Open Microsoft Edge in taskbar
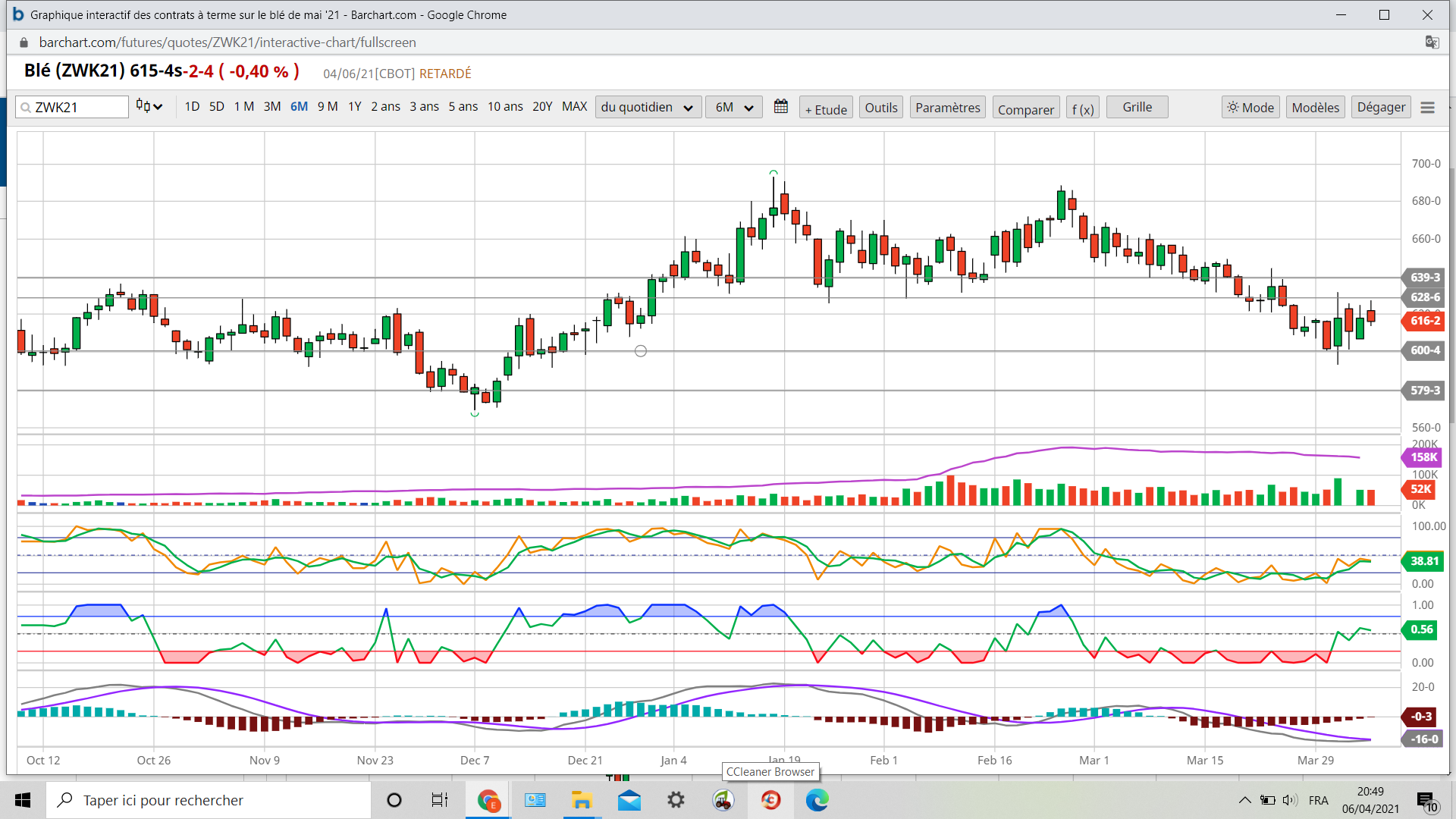Image resolution: width=1456 pixels, height=819 pixels. click(817, 800)
